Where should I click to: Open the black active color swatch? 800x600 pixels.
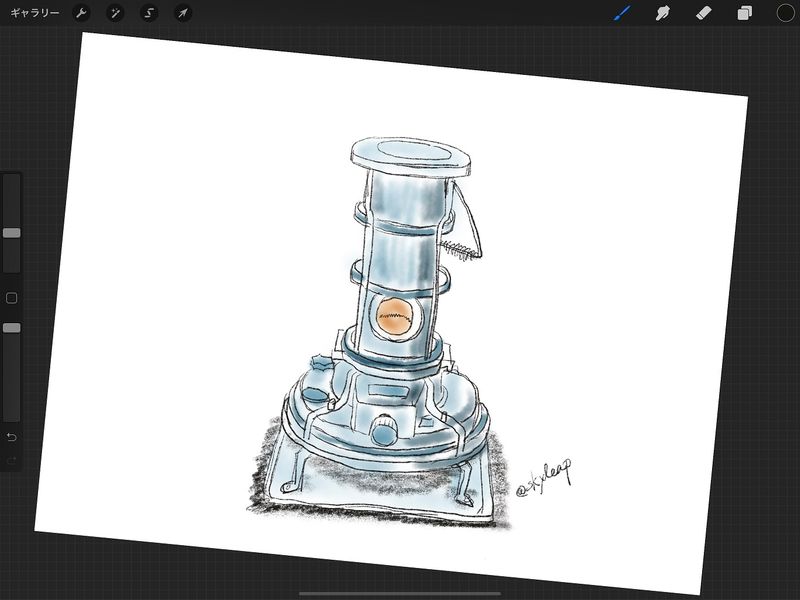(x=785, y=13)
